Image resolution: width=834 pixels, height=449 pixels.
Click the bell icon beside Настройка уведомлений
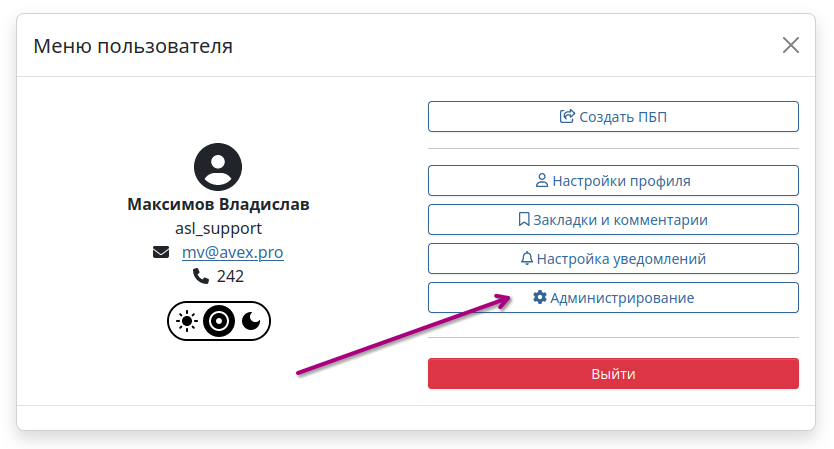(527, 259)
